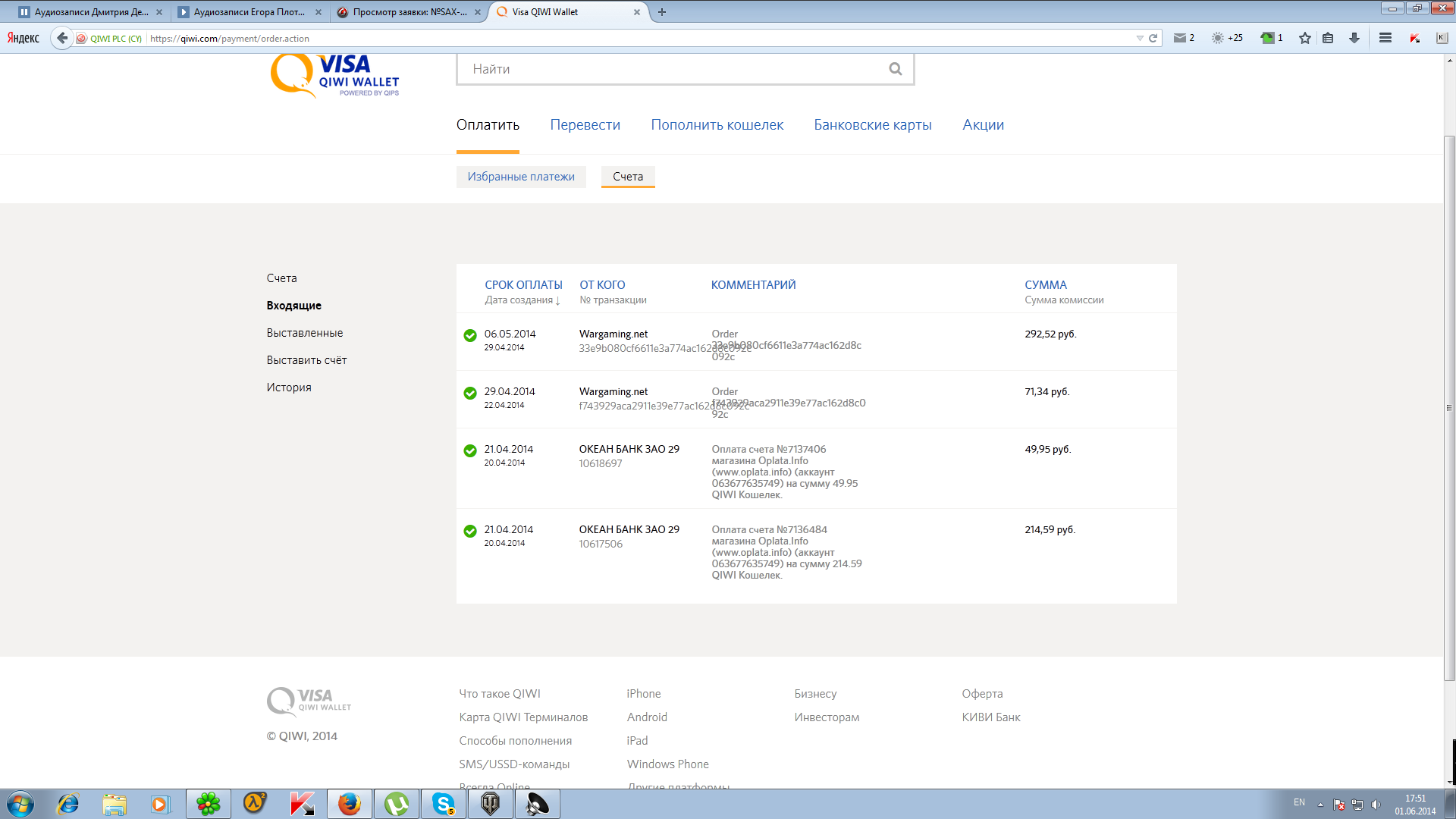Click the volume speaker tray icon
This screenshot has width=1456, height=819.
(1376, 805)
